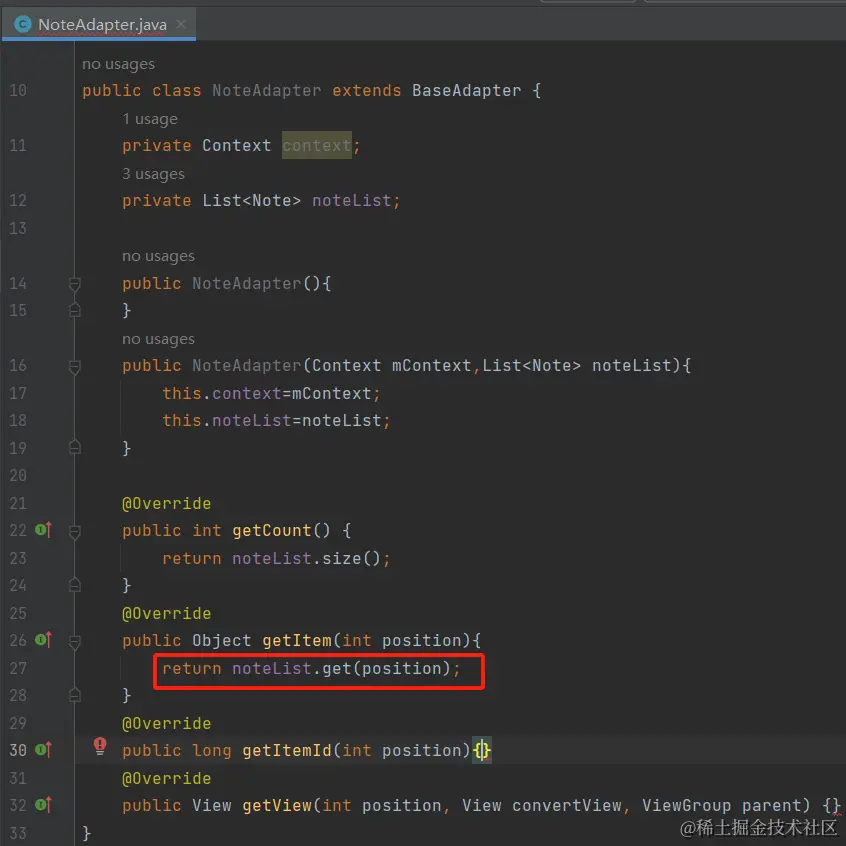846x846 pixels.
Task: Collapse the getCount method at line 22
Action: click(x=75, y=531)
